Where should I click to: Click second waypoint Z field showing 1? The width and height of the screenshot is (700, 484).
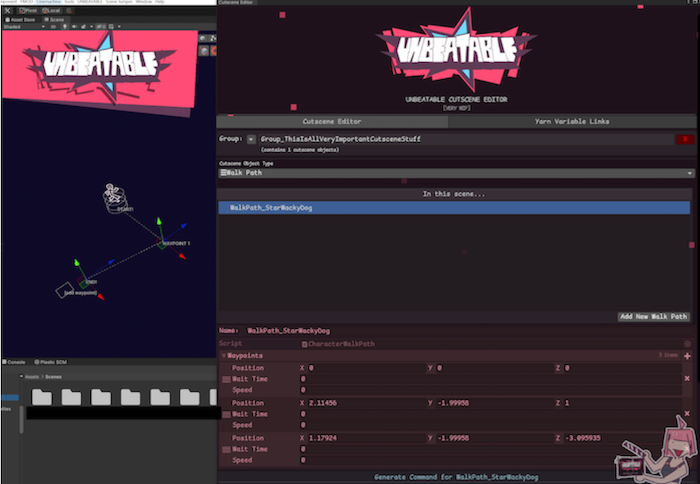point(622,403)
